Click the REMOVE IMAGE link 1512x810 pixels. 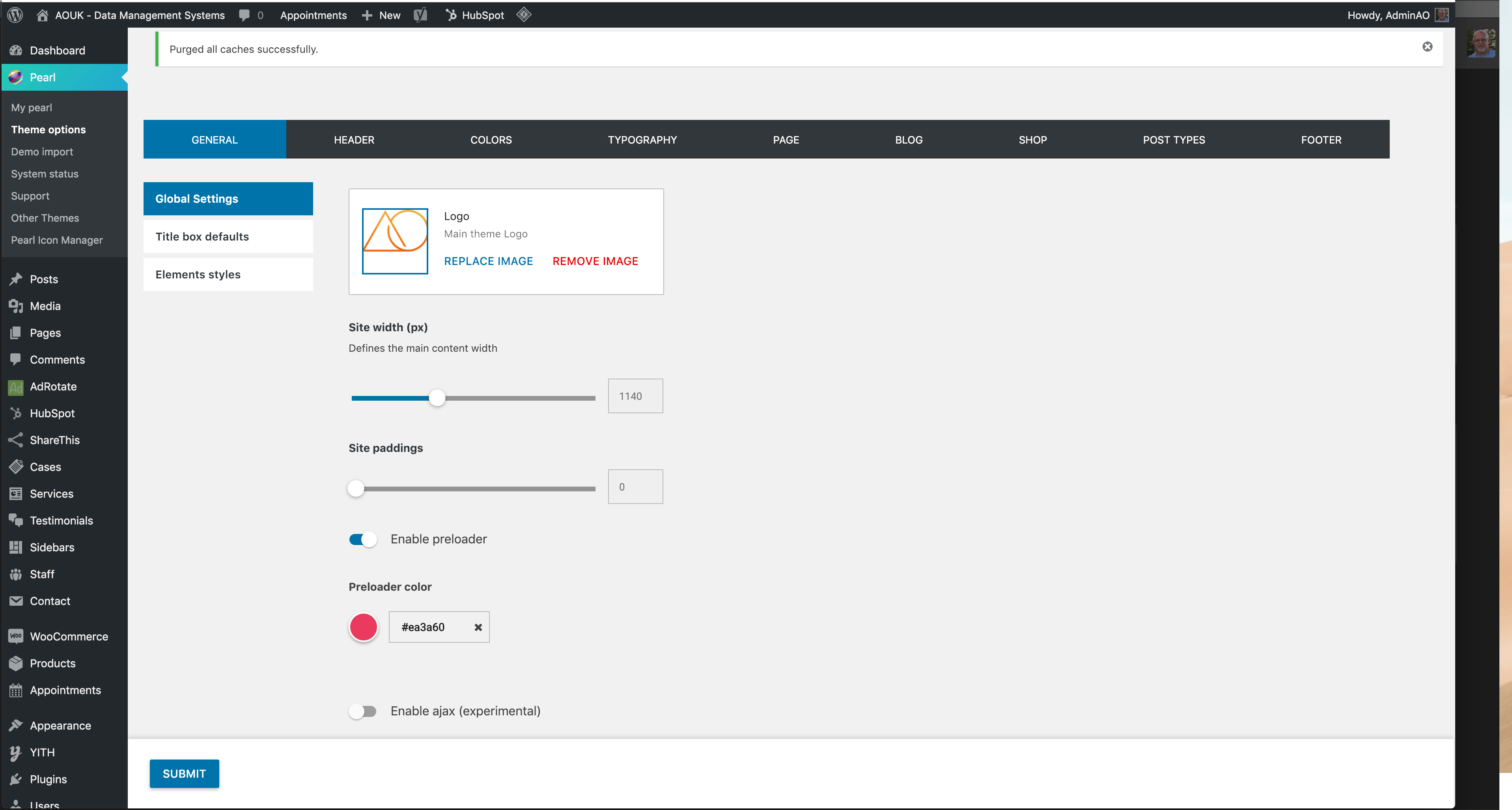coord(595,261)
